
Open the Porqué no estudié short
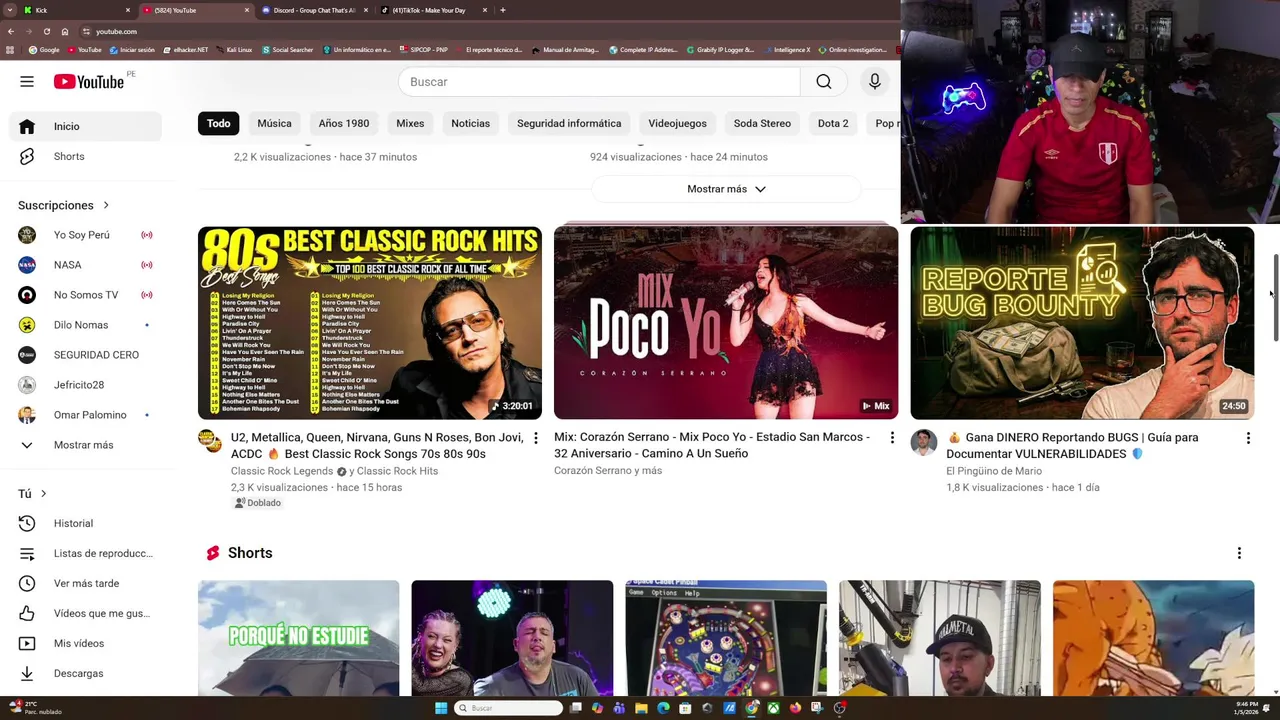(x=298, y=638)
